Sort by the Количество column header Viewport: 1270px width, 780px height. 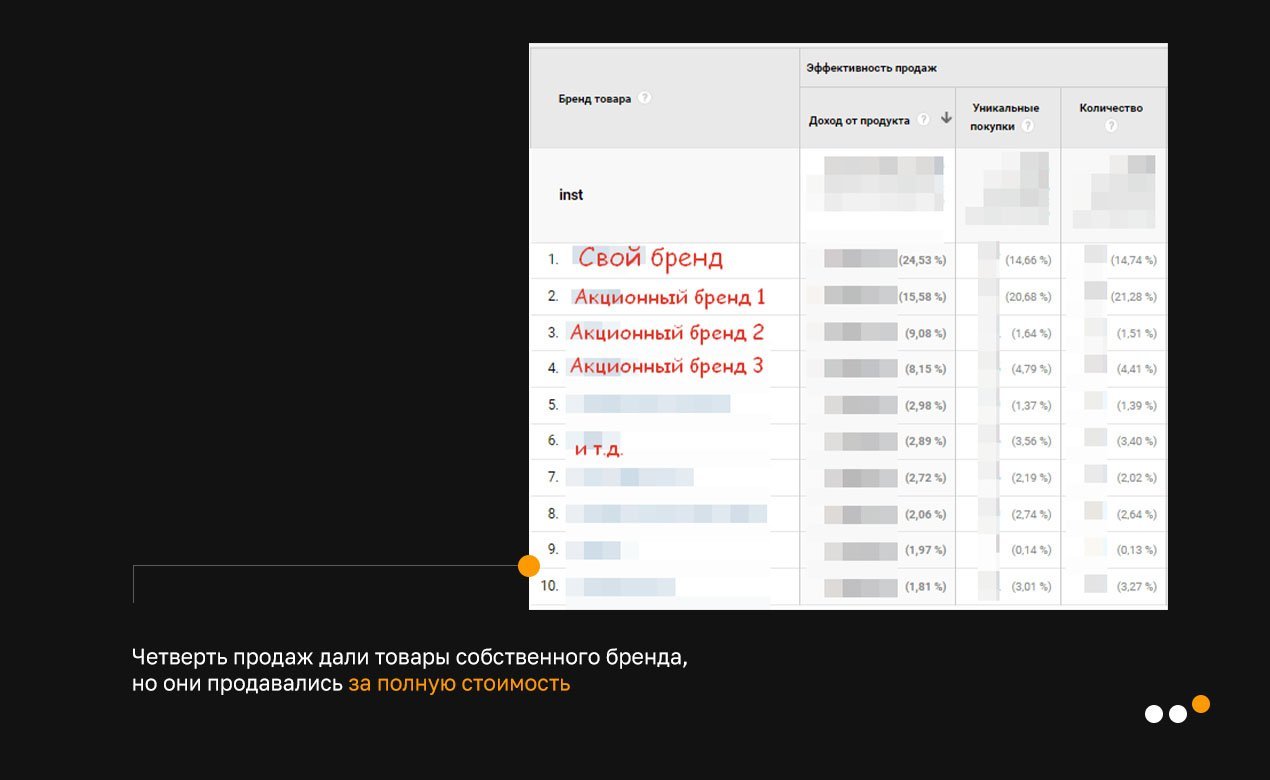coord(1111,107)
